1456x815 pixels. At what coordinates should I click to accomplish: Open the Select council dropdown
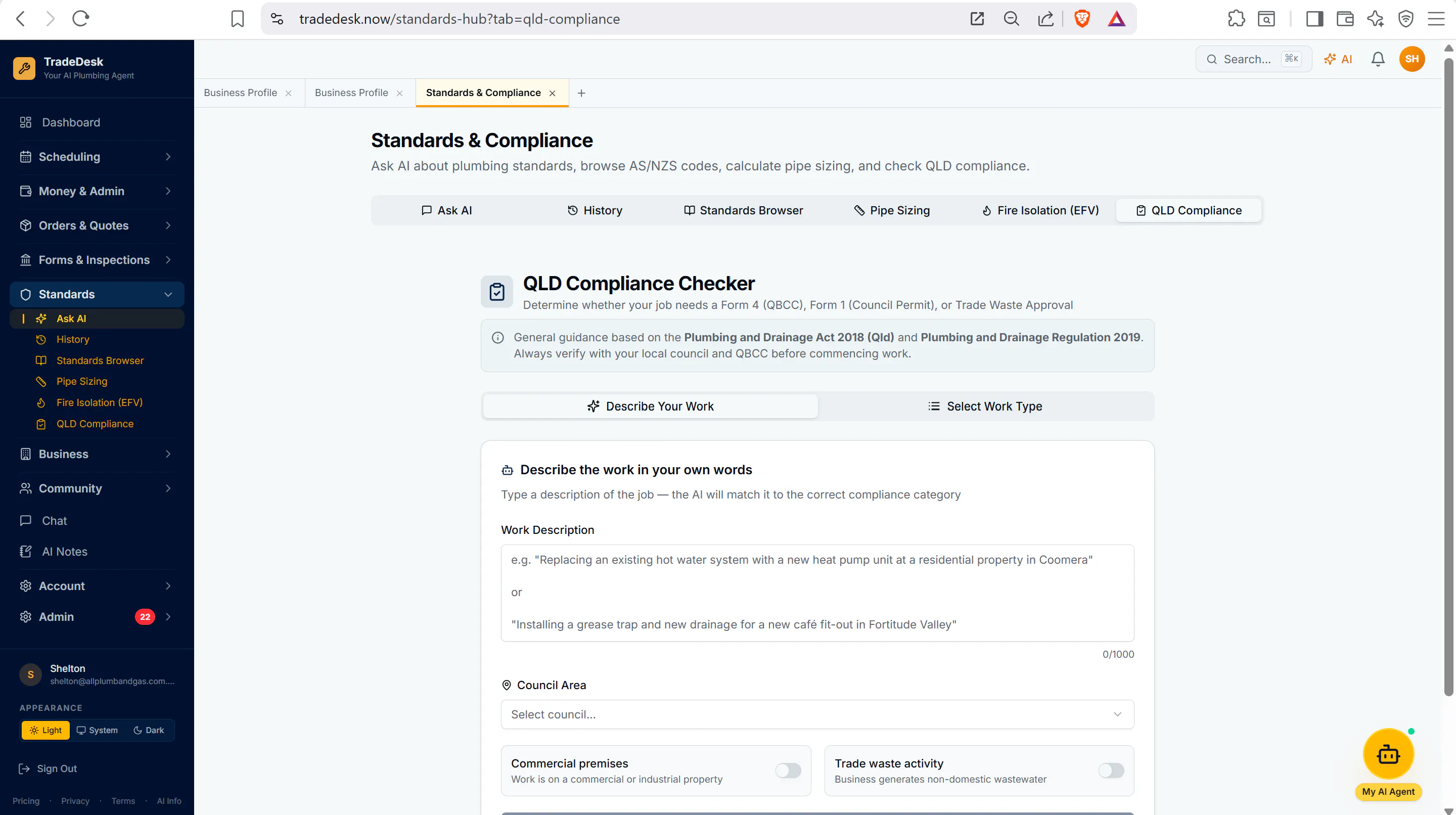click(817, 714)
